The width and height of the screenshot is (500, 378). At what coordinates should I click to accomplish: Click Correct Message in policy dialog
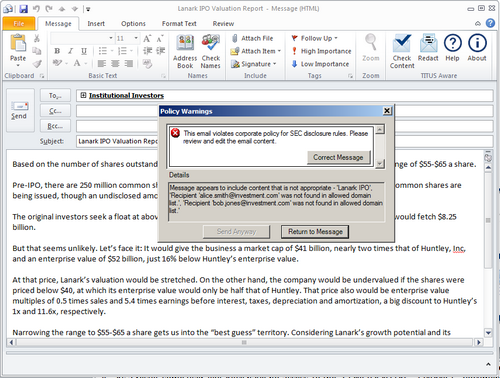(338, 157)
